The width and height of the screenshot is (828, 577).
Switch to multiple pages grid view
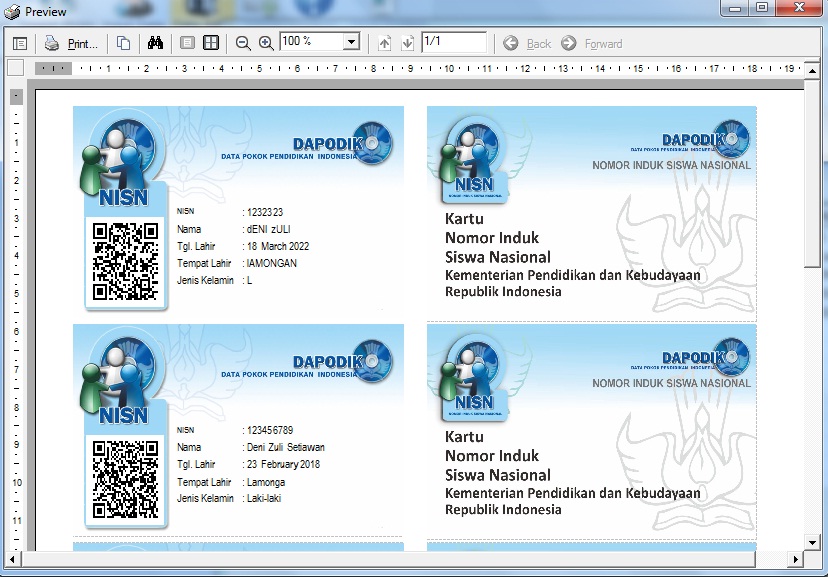tap(211, 43)
